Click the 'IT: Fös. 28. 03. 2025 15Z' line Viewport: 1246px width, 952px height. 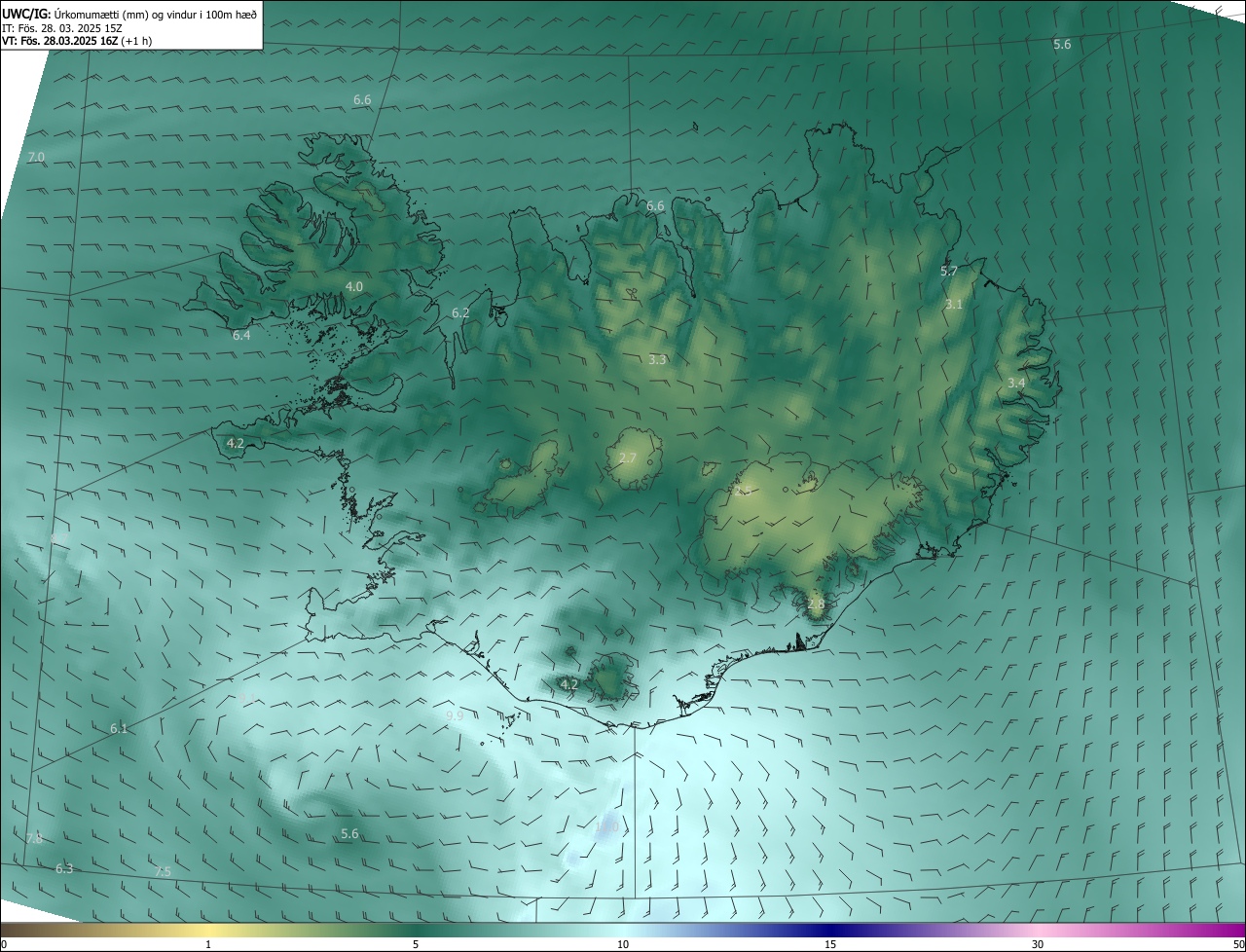(64, 28)
